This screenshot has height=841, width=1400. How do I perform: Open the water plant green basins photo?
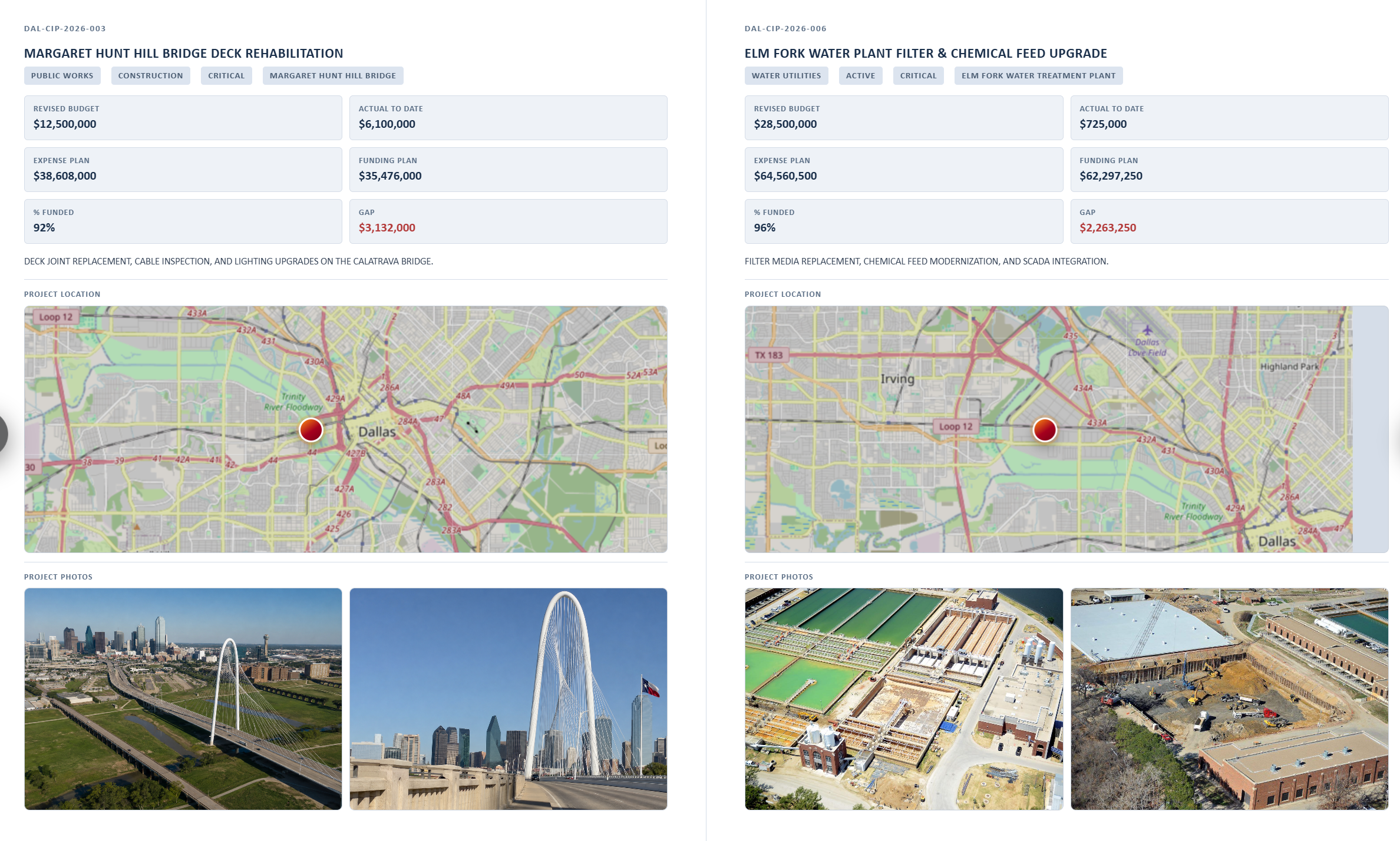[x=904, y=698]
